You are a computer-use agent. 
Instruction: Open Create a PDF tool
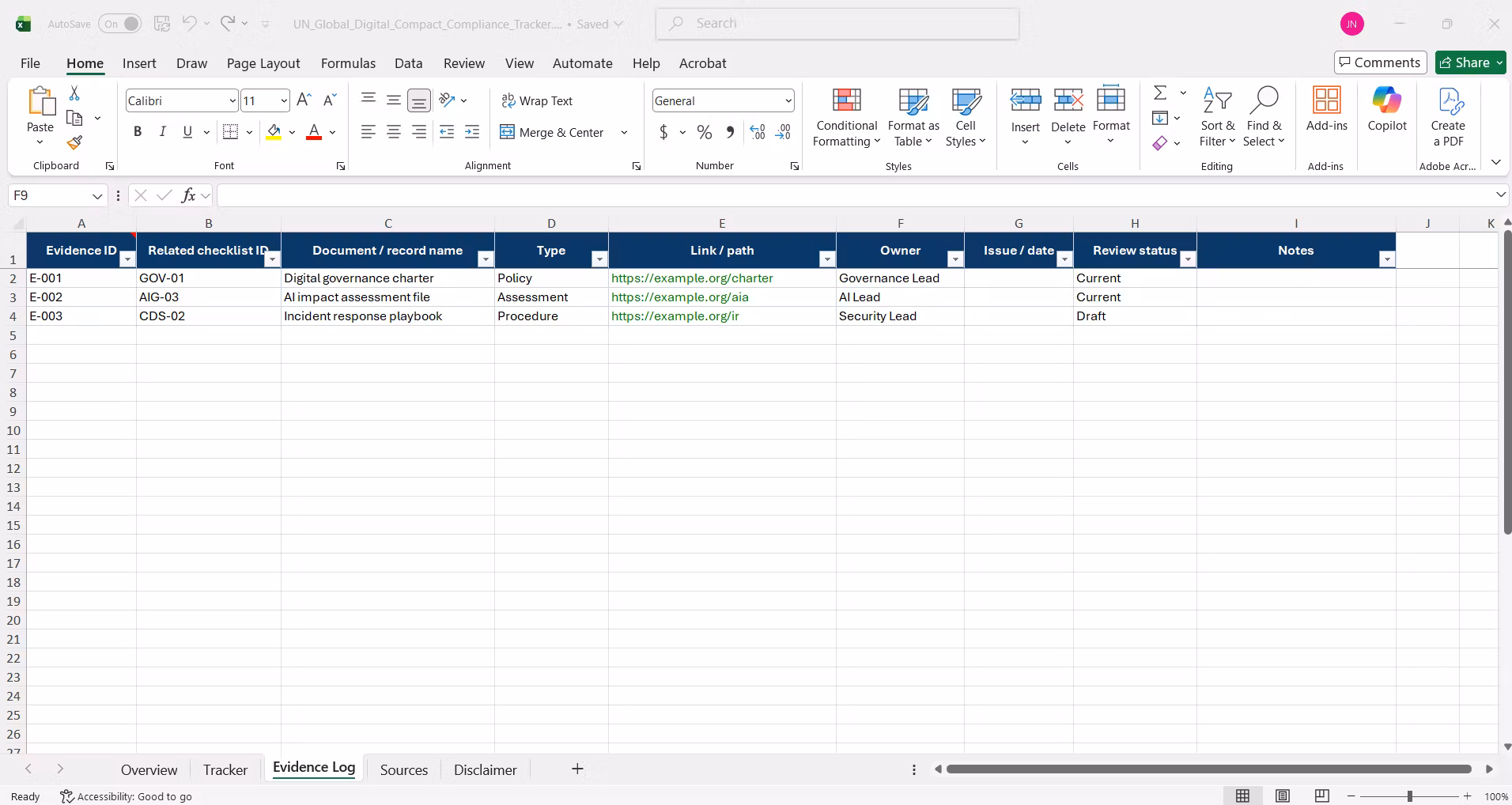(1448, 117)
